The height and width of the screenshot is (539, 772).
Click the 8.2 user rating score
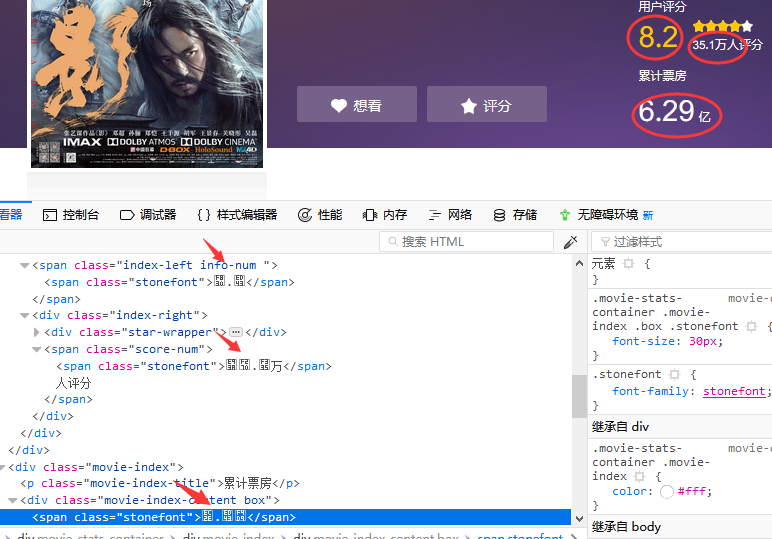point(658,37)
